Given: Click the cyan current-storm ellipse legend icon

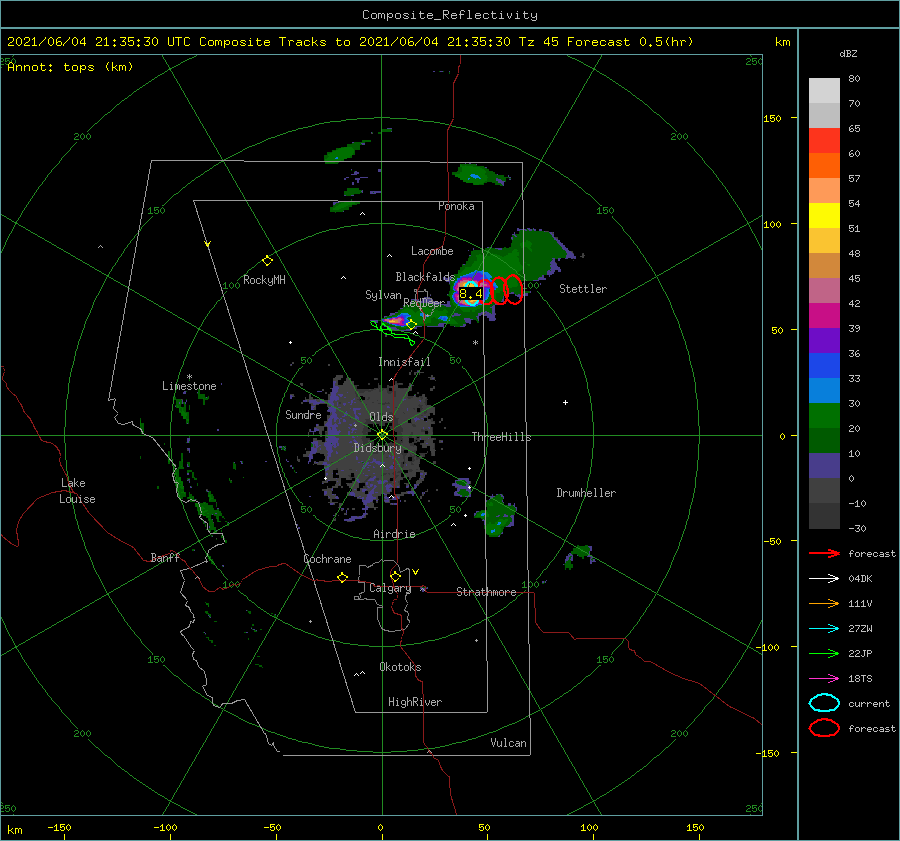Looking at the screenshot, I should pos(824,703).
